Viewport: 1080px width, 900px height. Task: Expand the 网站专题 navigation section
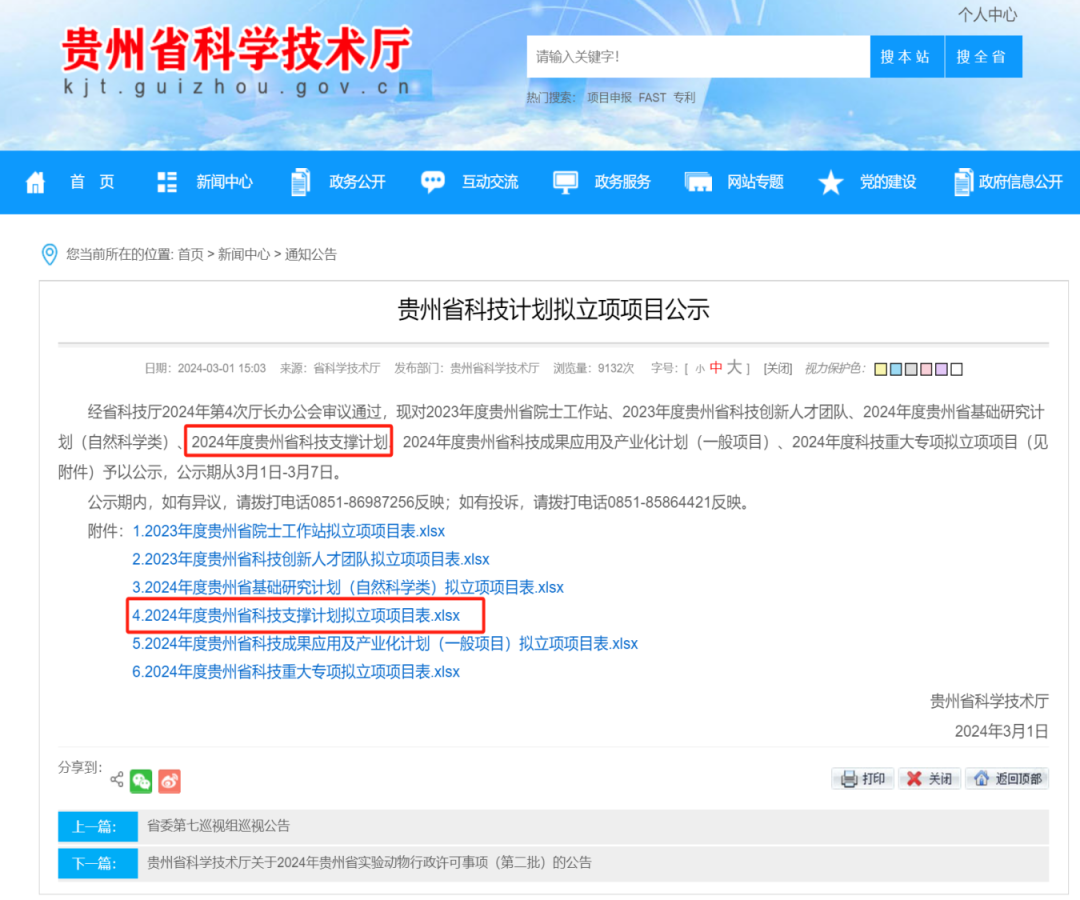coord(756,182)
